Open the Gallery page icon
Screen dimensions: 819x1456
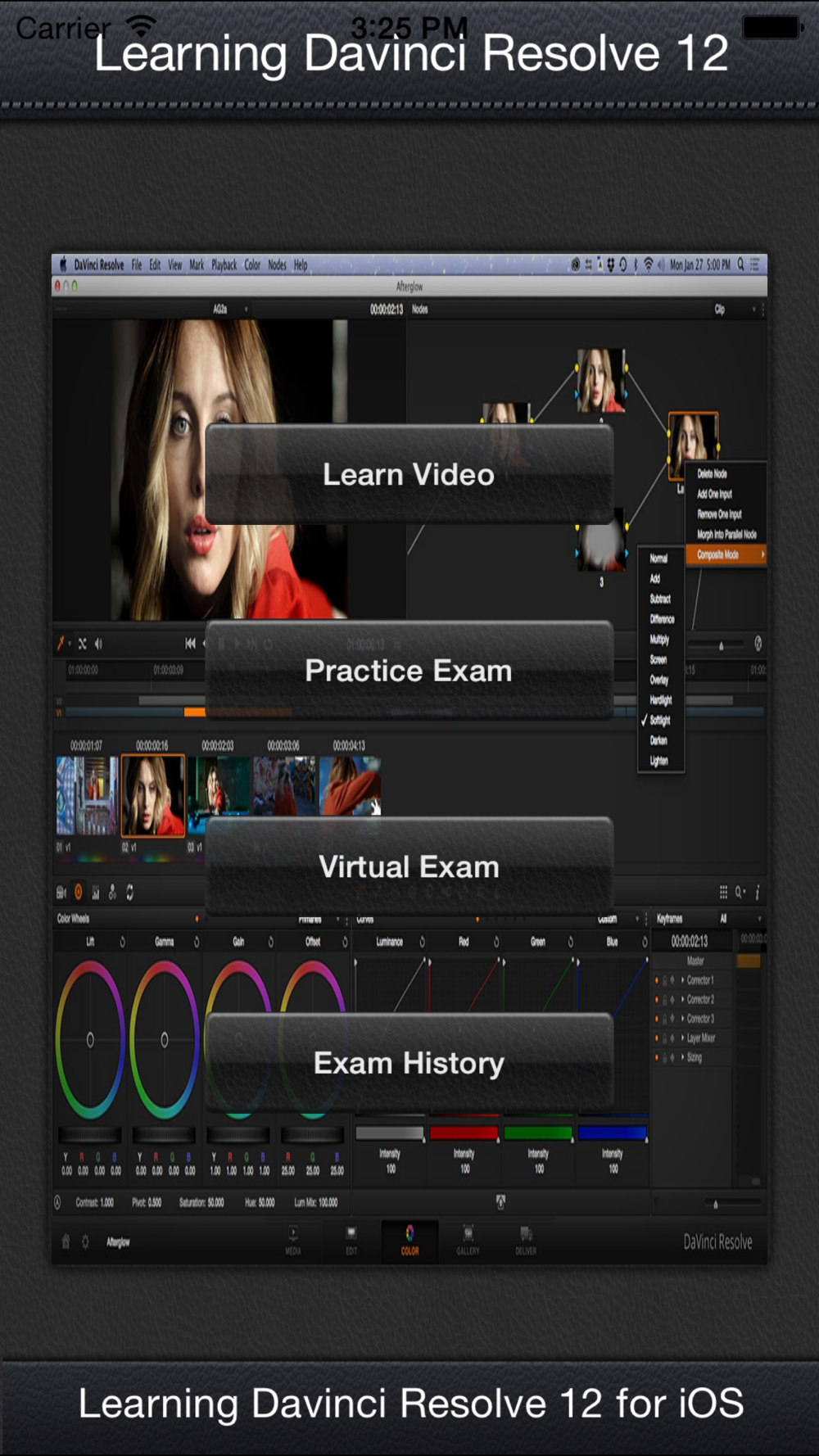click(x=468, y=1239)
